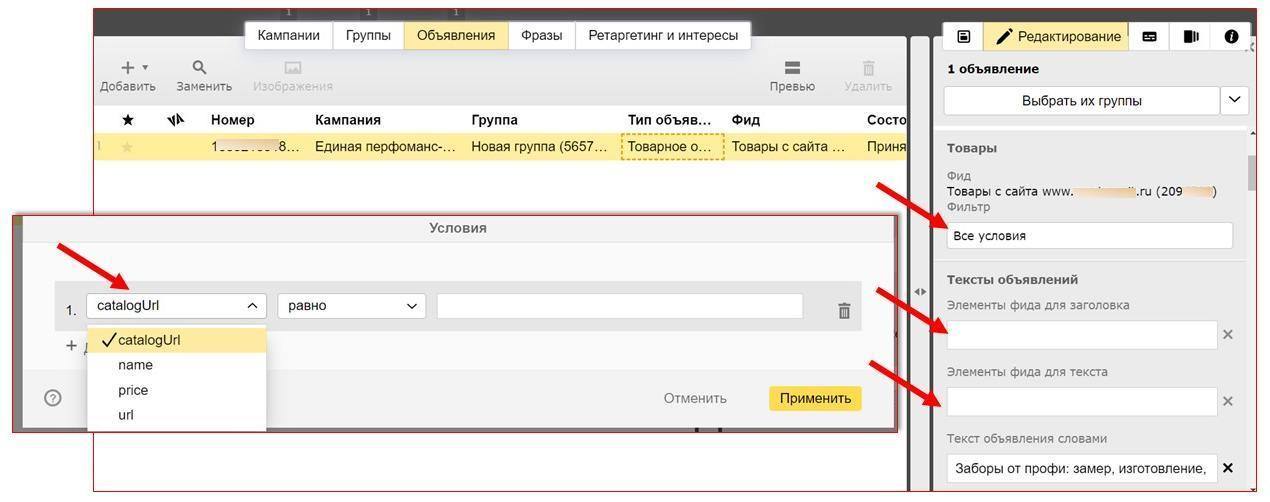This screenshot has width=1270, height=502.
Task: Click the splitter arrows between panels
Action: pyautogui.click(x=920, y=292)
